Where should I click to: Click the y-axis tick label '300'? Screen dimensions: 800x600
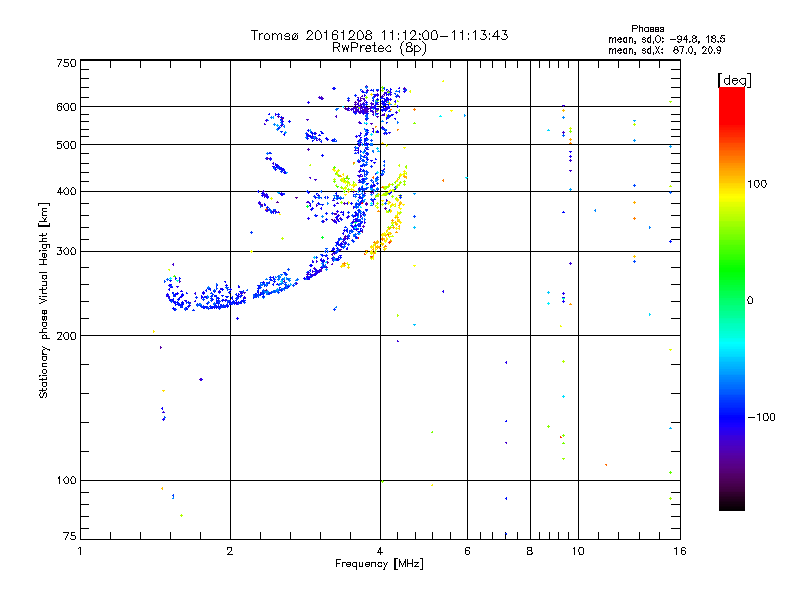[x=66, y=251]
